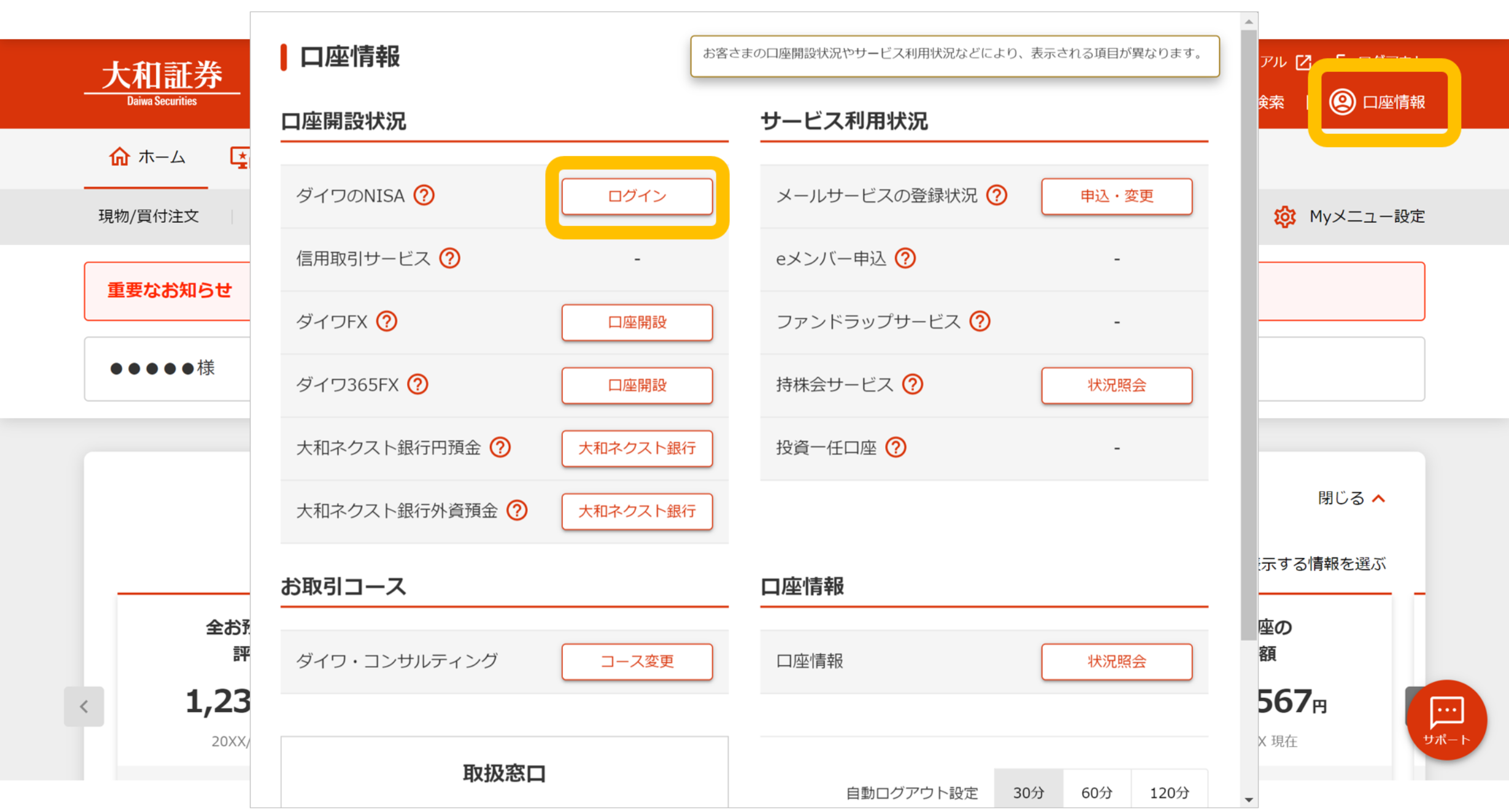Click the left carousel arrow button

(84, 706)
